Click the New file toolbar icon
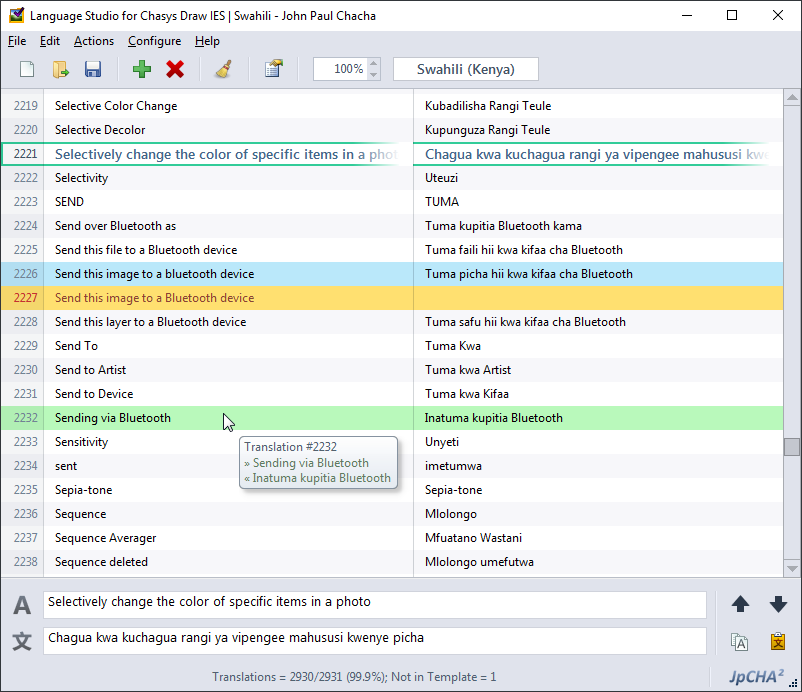 [27, 69]
